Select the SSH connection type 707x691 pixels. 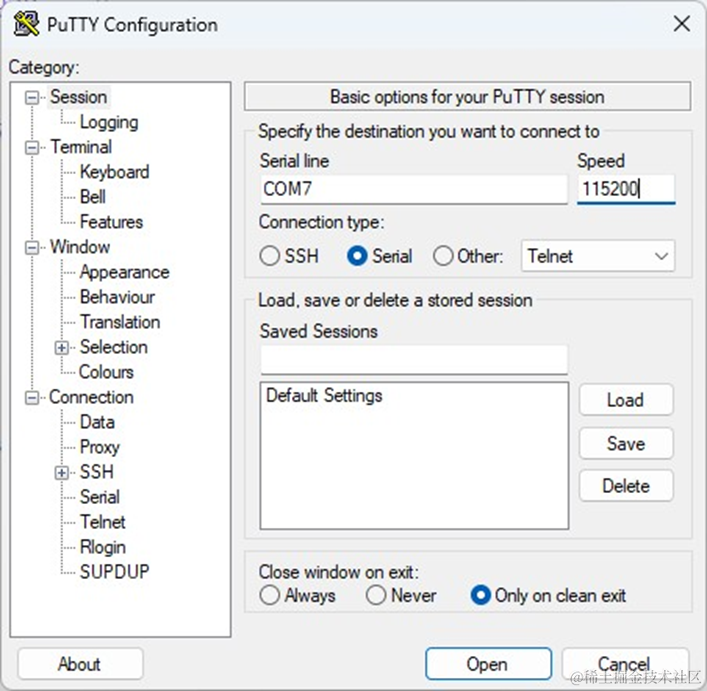coord(270,256)
